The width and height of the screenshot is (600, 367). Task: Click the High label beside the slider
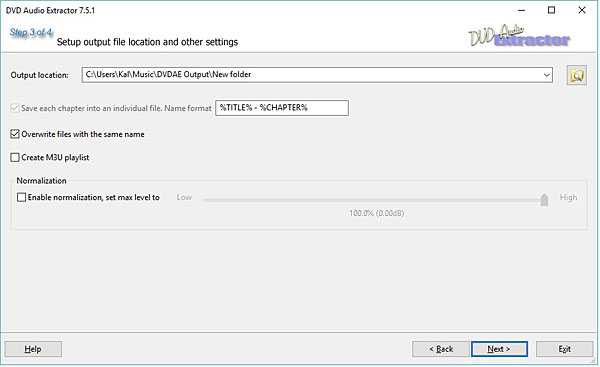tap(568, 197)
